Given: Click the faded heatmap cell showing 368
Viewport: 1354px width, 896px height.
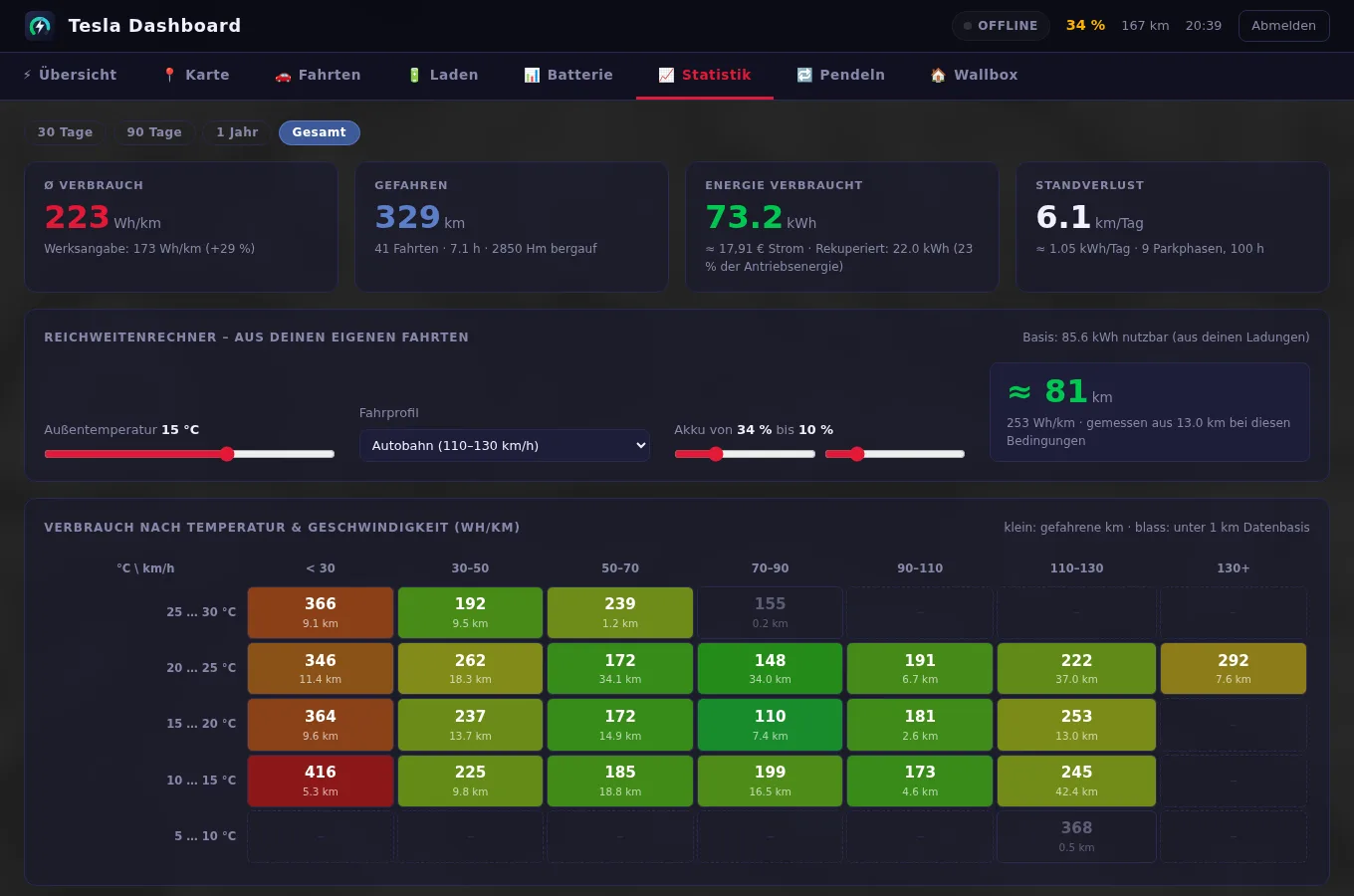Looking at the screenshot, I should coord(1076,836).
